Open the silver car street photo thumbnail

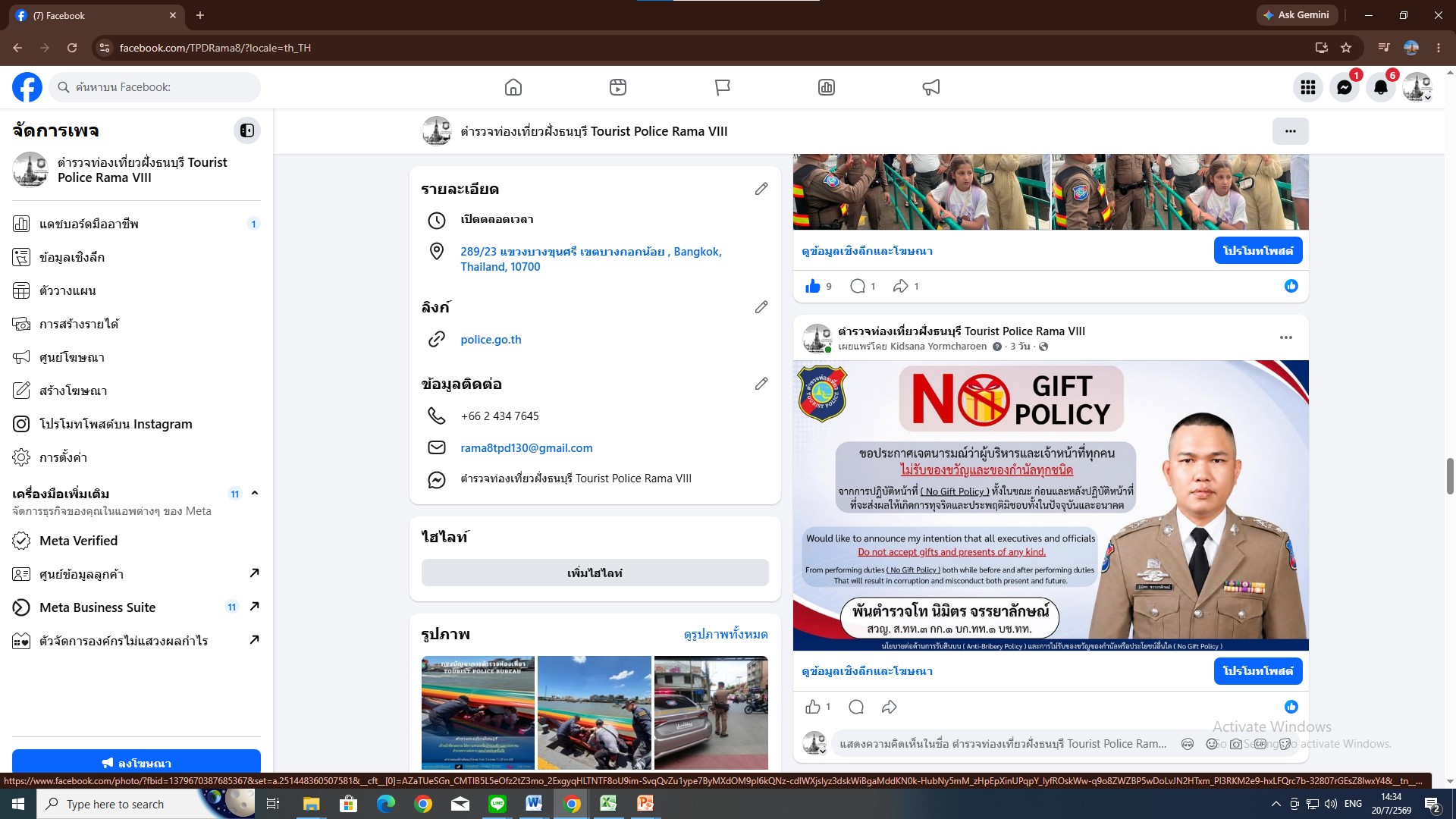point(711,713)
